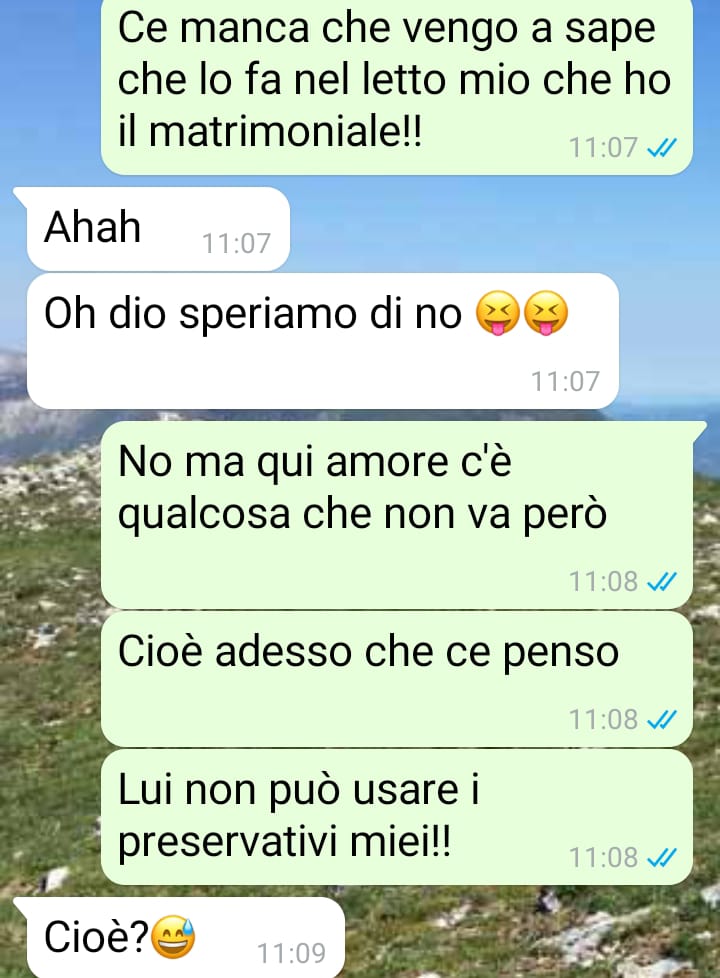Select the 'Ce manca che vengo a sape' message
The image size is (720, 978).
(x=397, y=86)
